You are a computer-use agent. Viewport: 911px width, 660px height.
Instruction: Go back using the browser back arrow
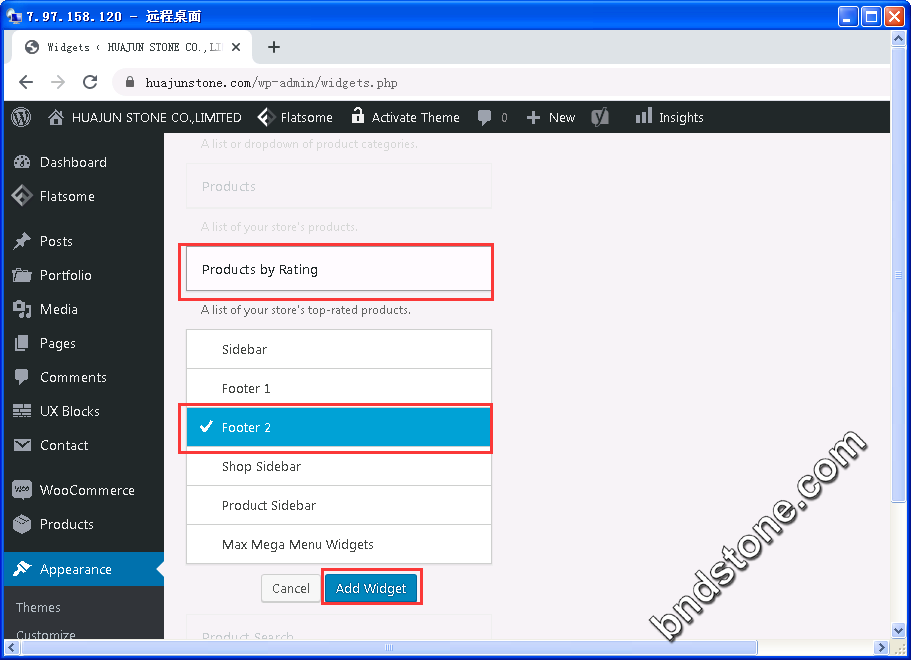click(x=26, y=82)
